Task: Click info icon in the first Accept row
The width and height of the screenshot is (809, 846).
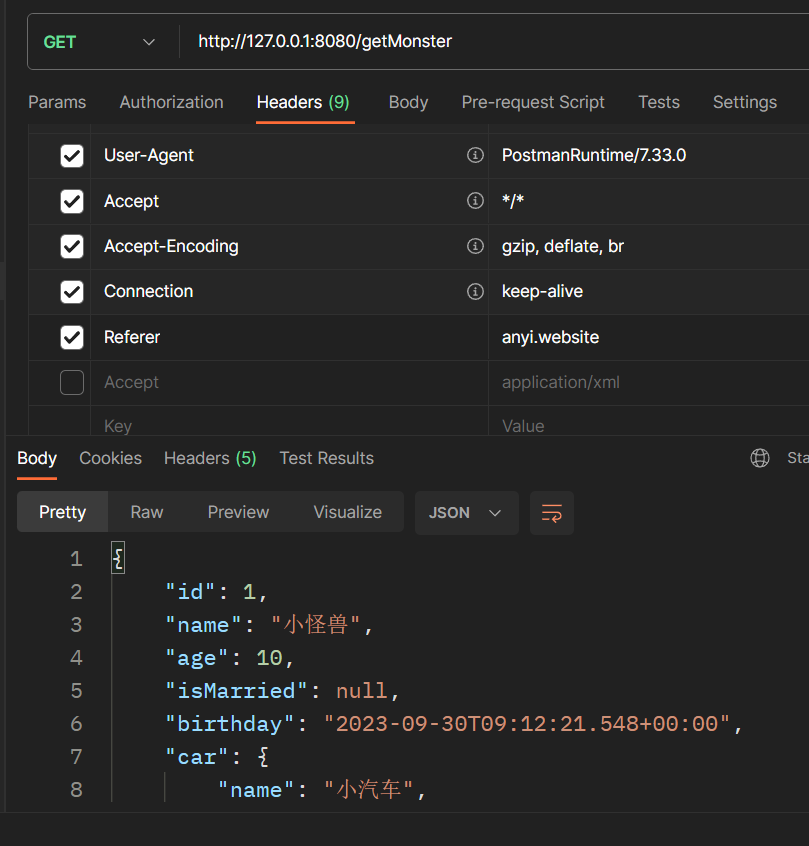Action: coord(475,201)
